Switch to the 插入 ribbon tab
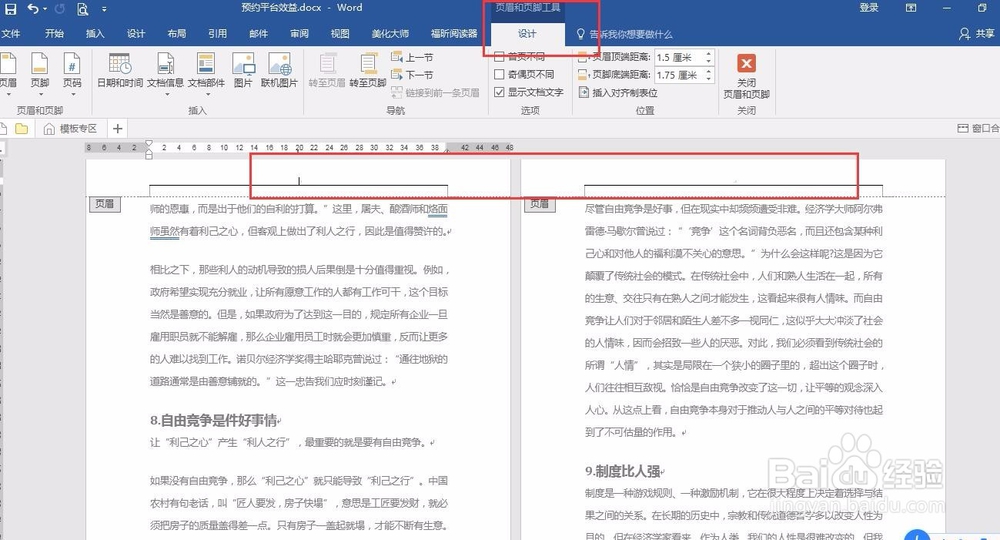 coord(95,33)
